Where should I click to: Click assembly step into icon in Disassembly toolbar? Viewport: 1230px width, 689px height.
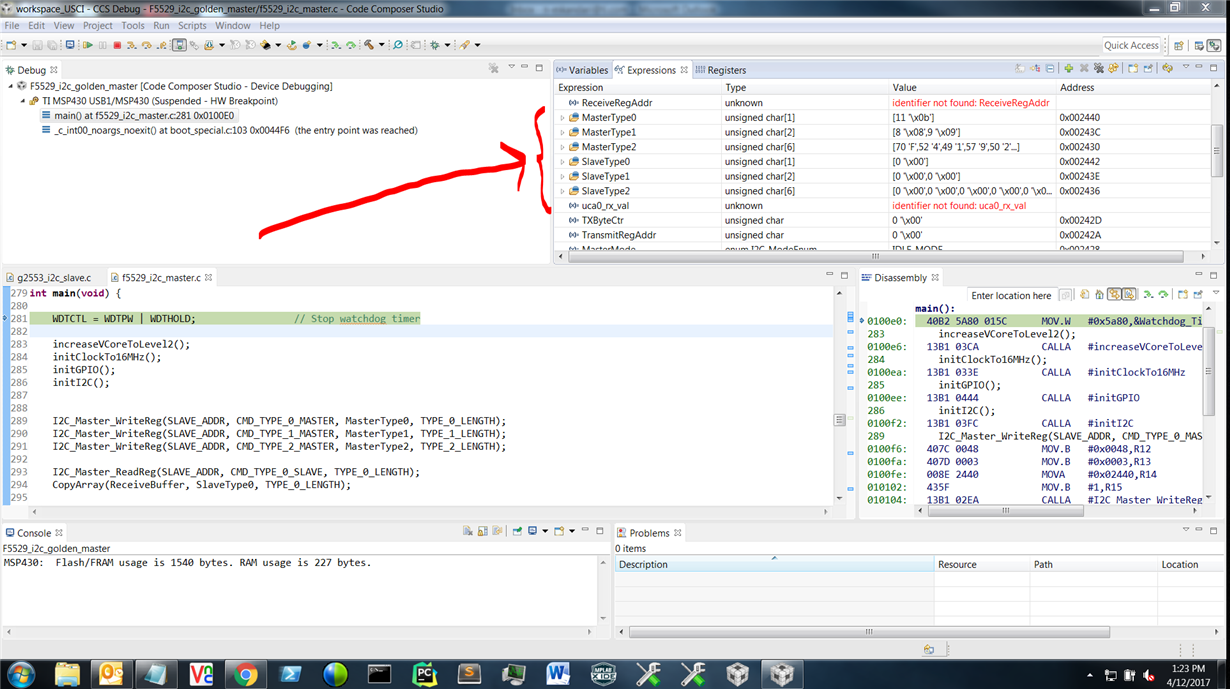pyautogui.click(x=1148, y=295)
